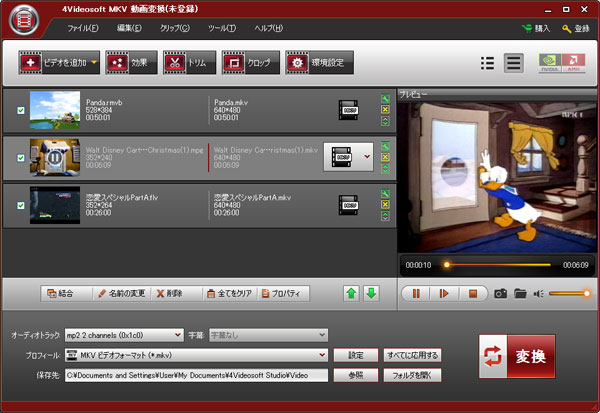Move item up with green up arrow
Viewport: 600px width, 413px height.
(351, 294)
